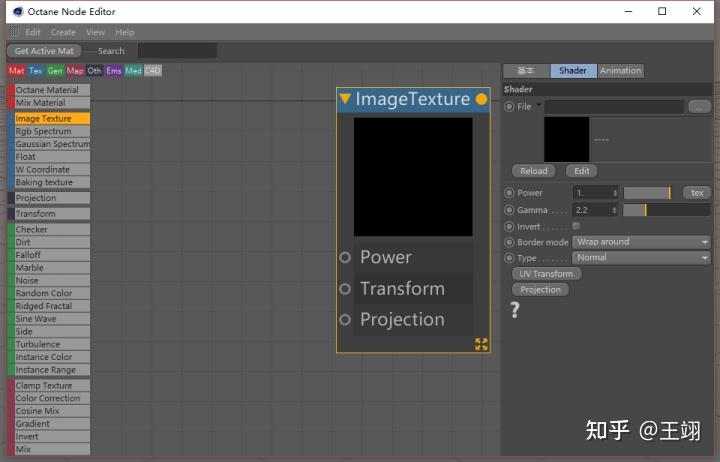Image resolution: width=720 pixels, height=462 pixels.
Task: Select the purple Ems node filter
Action: pos(114,71)
